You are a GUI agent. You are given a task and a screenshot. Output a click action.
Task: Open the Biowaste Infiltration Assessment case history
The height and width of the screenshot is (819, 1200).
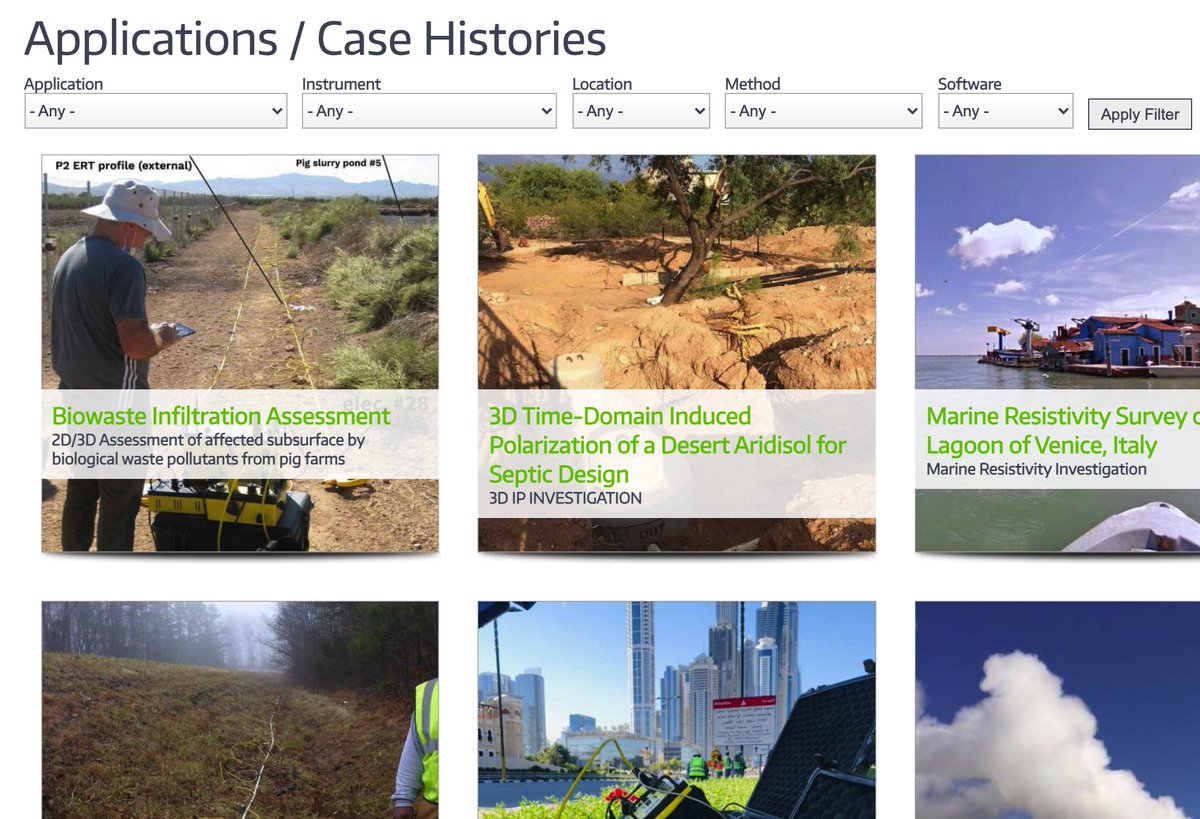point(219,415)
